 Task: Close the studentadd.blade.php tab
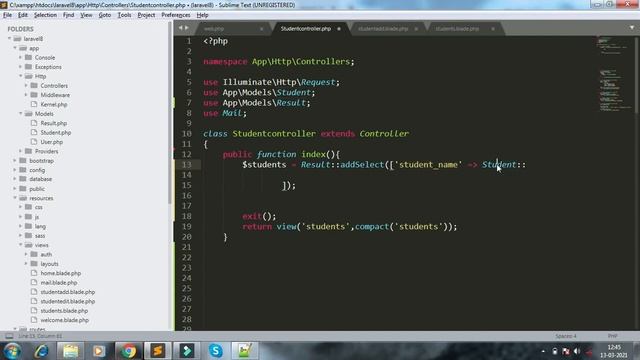[416, 29]
